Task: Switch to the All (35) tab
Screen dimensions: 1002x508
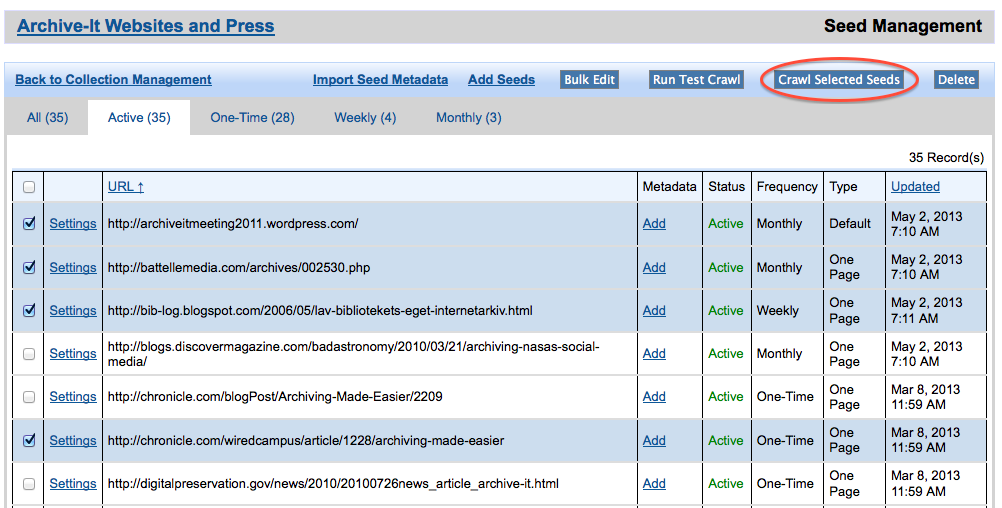Action: tap(47, 118)
